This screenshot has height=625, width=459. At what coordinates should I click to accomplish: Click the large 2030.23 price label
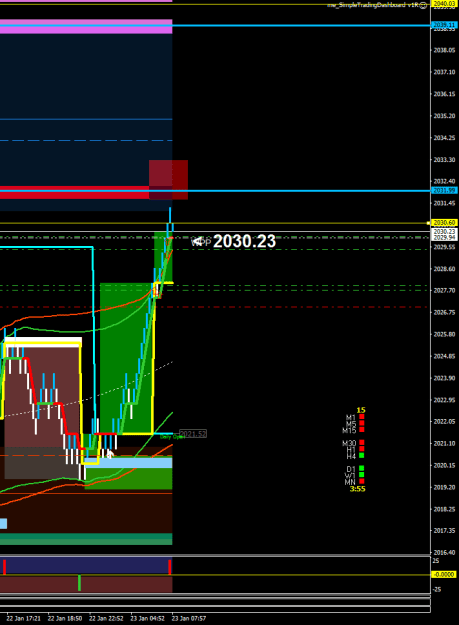click(244, 242)
